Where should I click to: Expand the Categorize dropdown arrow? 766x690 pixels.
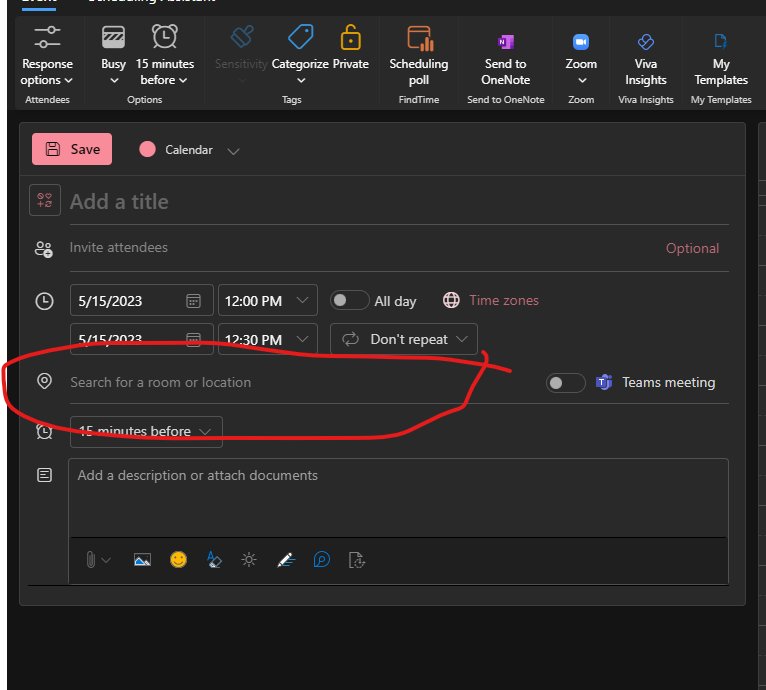pyautogui.click(x=301, y=81)
